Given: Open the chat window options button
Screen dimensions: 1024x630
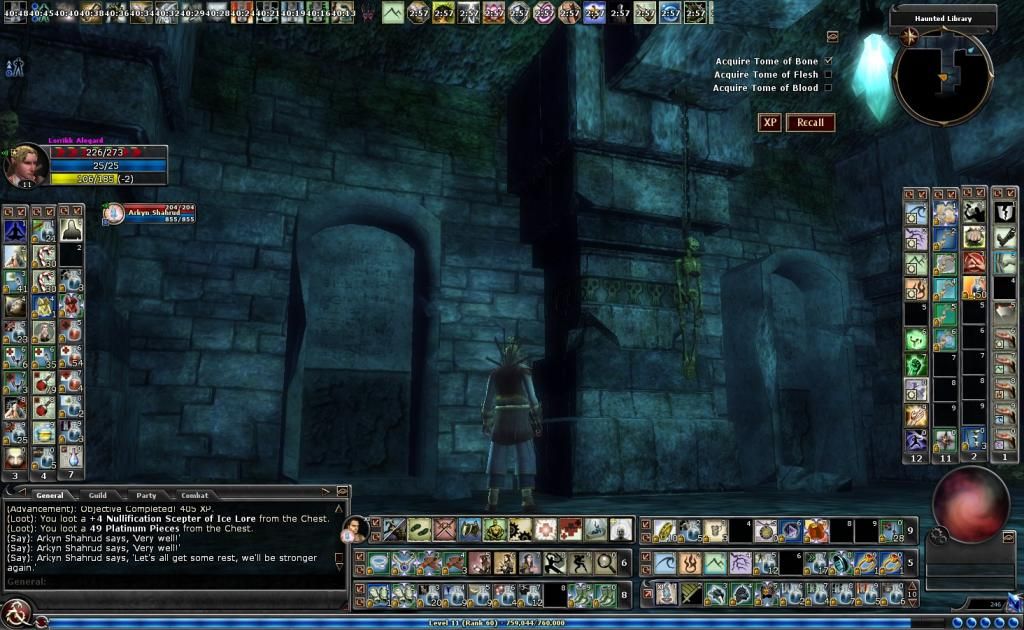Looking at the screenshot, I should pos(342,490).
